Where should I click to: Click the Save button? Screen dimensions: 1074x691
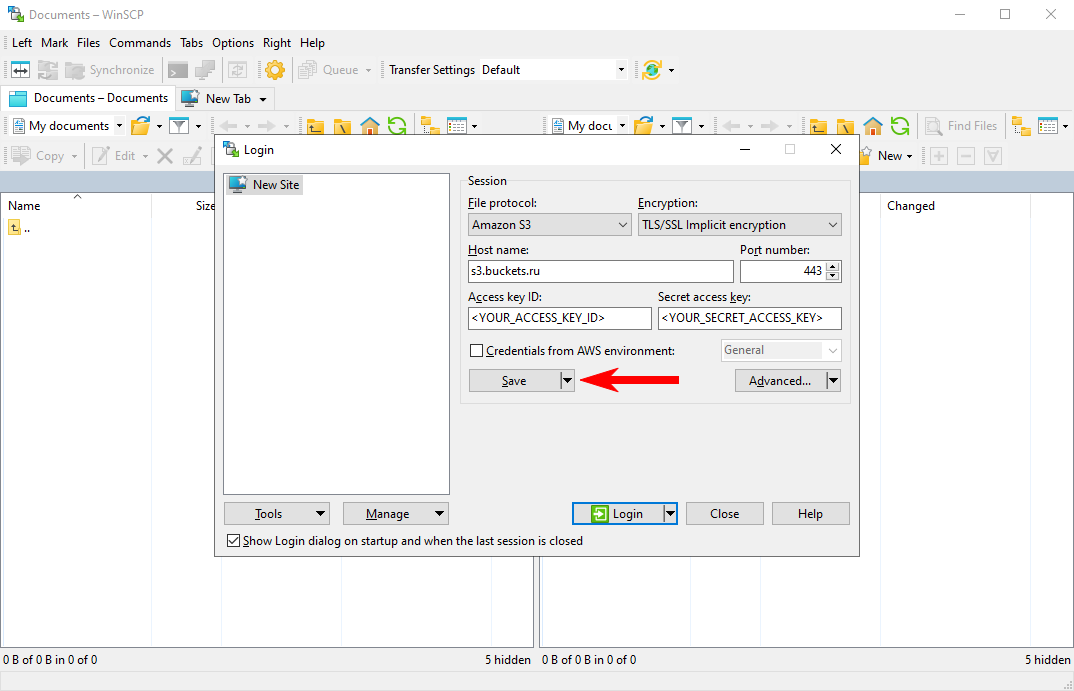tap(514, 381)
